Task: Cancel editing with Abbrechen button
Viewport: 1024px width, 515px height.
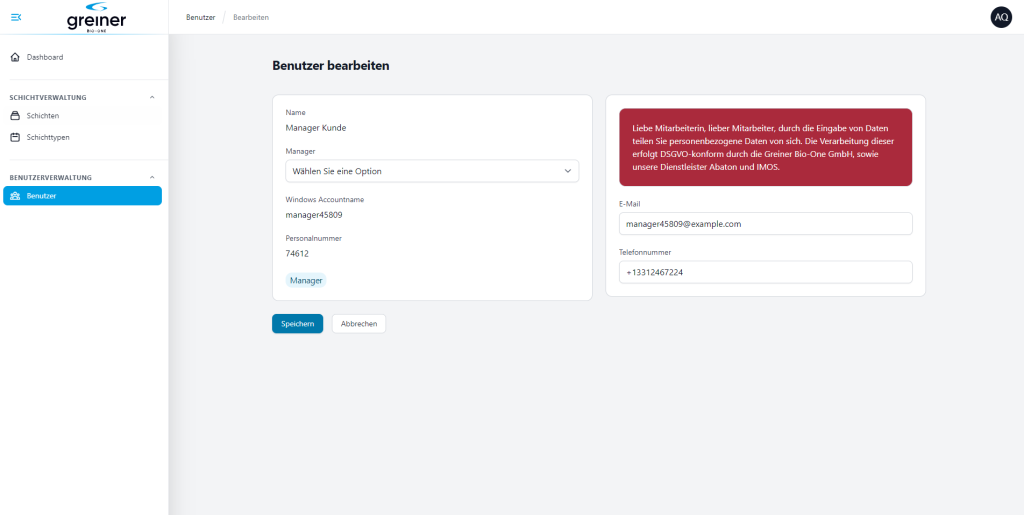Action: click(359, 324)
